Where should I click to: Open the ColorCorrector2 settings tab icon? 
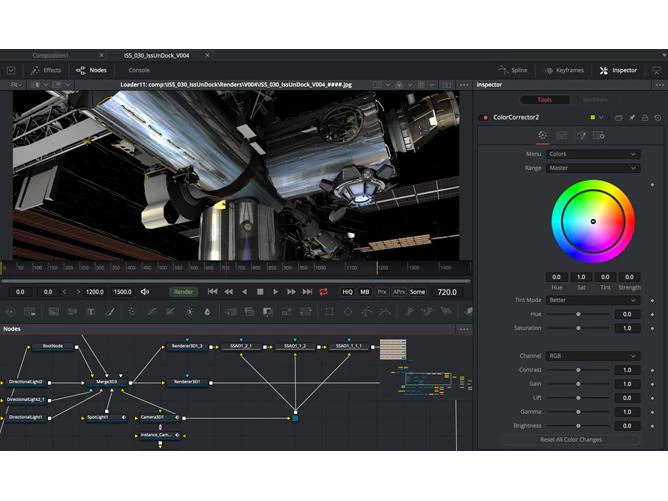[x=599, y=135]
